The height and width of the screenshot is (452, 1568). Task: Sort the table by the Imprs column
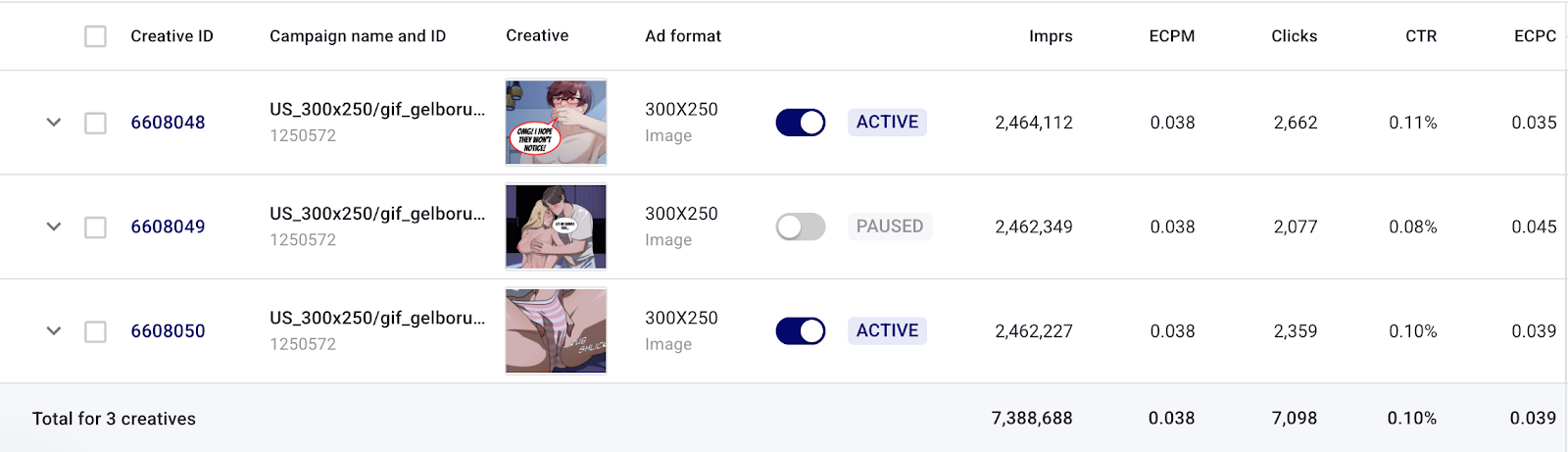pos(1051,36)
